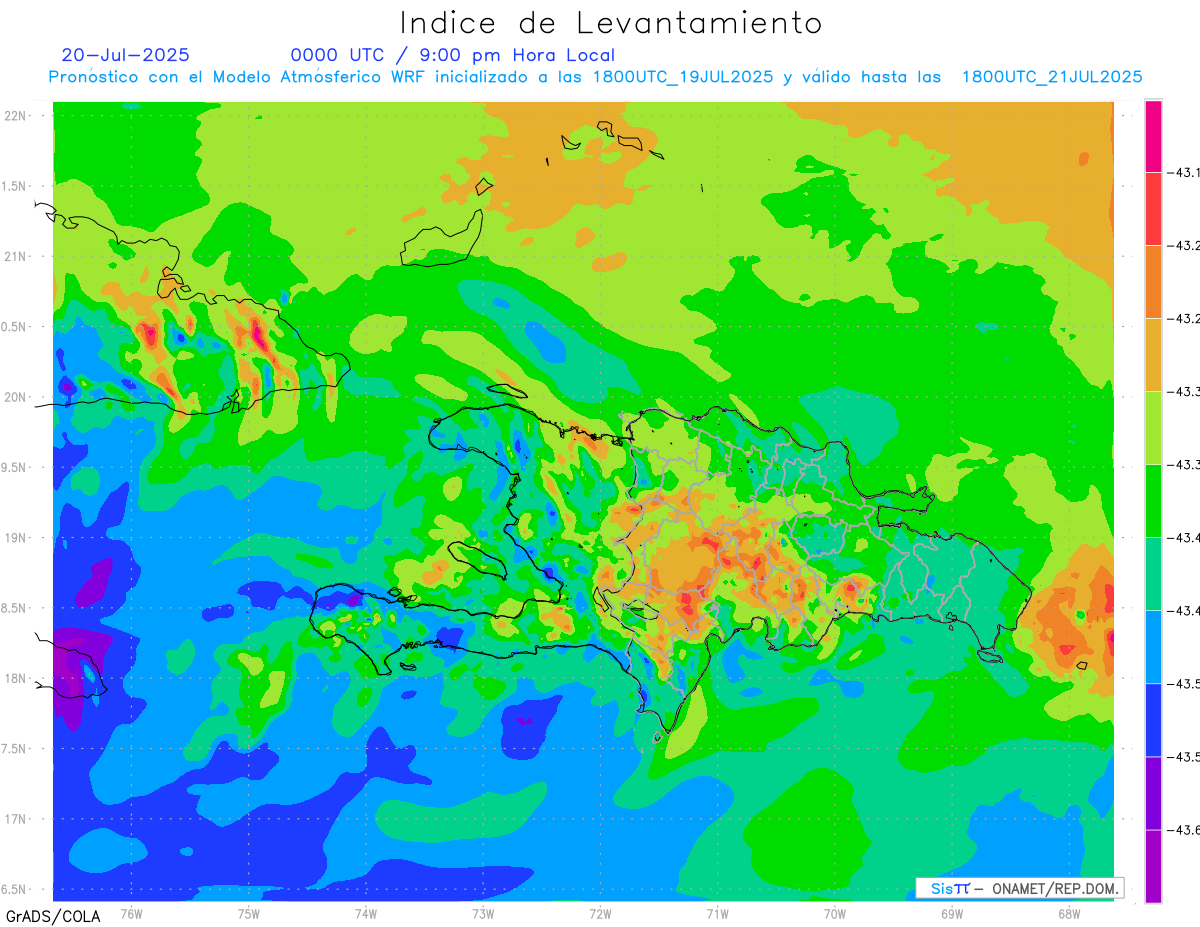Image resolution: width=1200 pixels, height=927 pixels.
Task: Click the 9.5N latitude label
Action: point(14,467)
